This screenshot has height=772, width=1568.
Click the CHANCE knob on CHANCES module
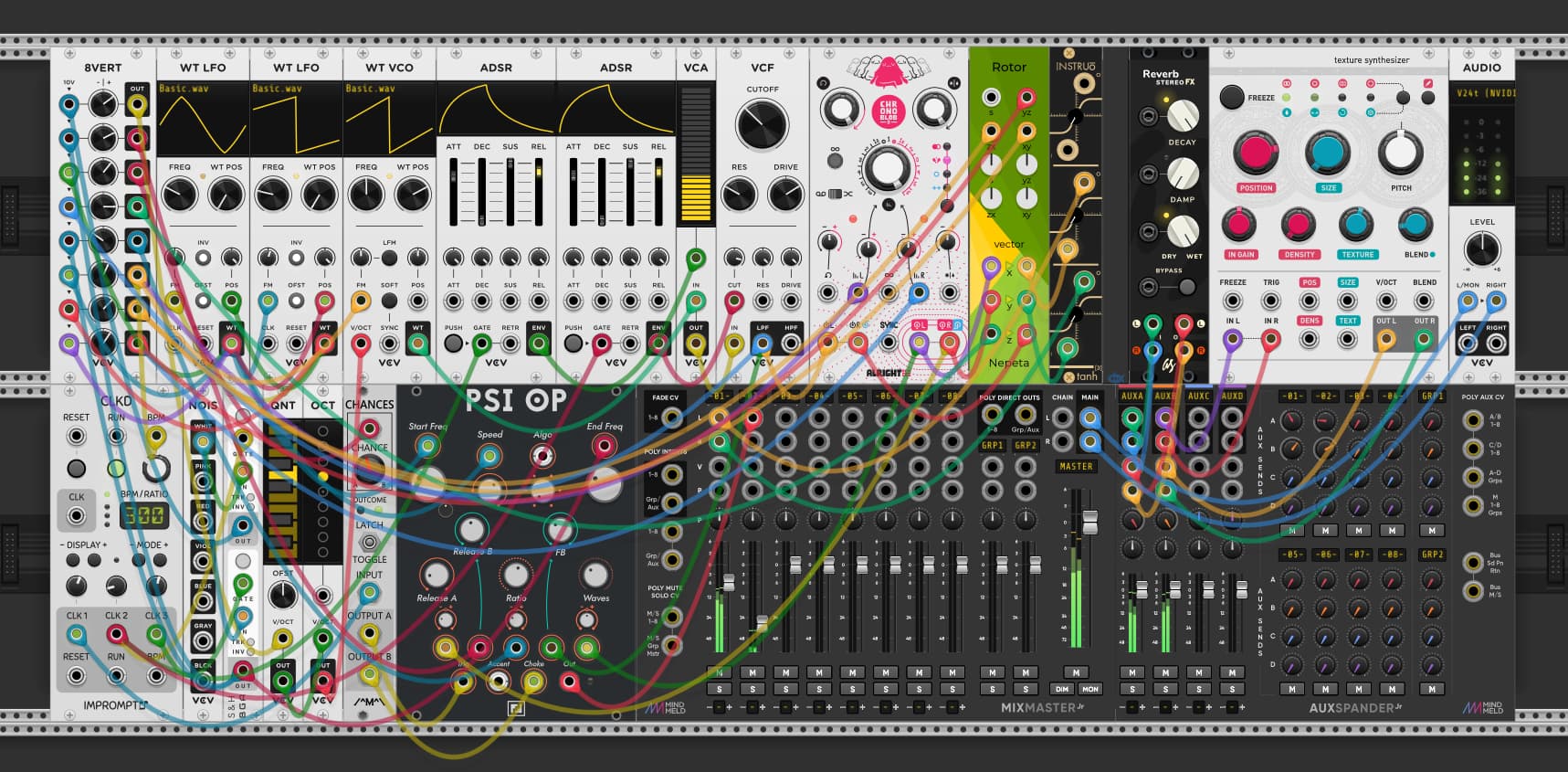pos(369,470)
